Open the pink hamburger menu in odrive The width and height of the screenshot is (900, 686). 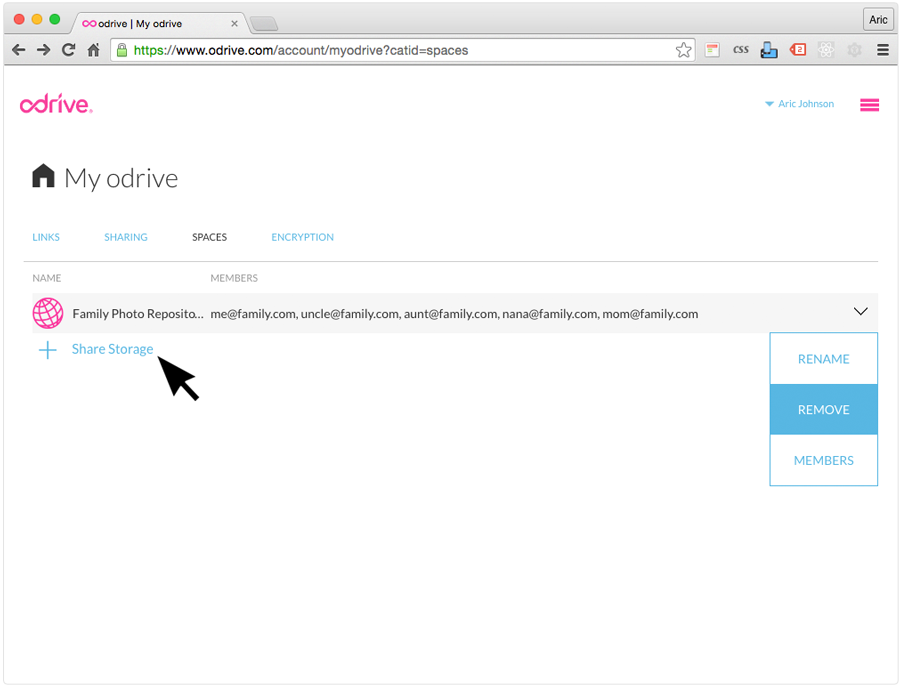pos(869,104)
